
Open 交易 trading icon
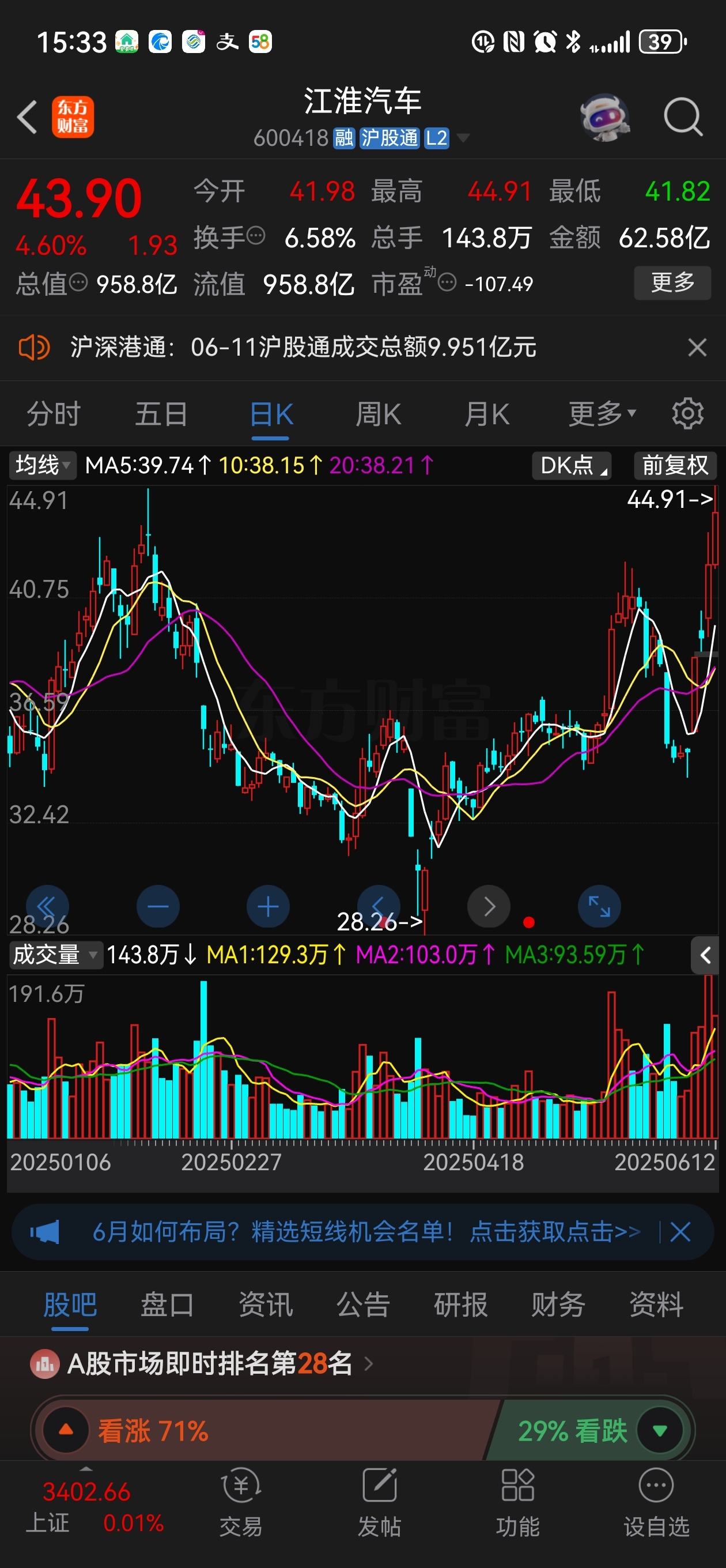click(x=241, y=1485)
